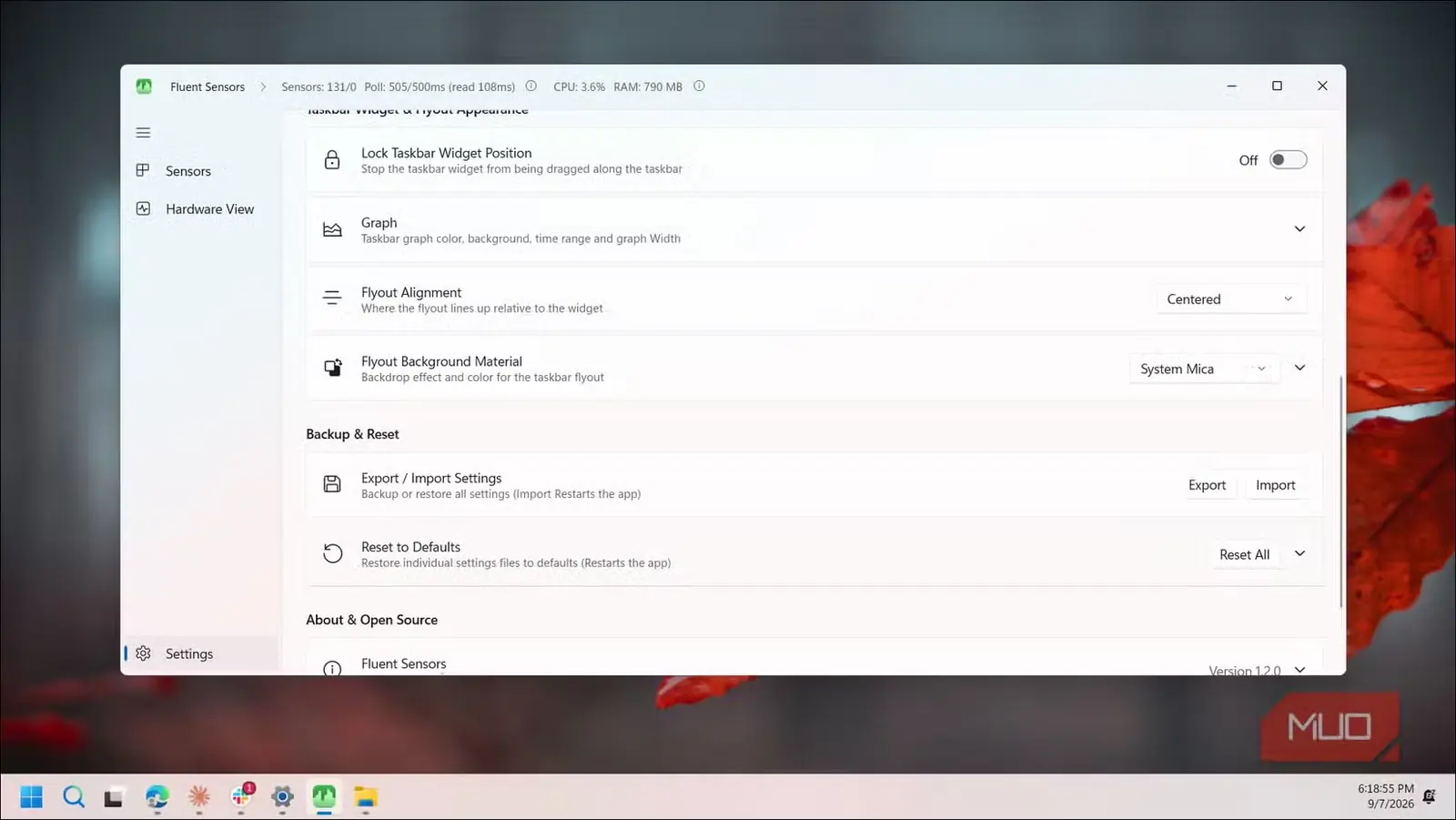Open the Flyout Alignment Centered dropdown

[x=1231, y=299]
